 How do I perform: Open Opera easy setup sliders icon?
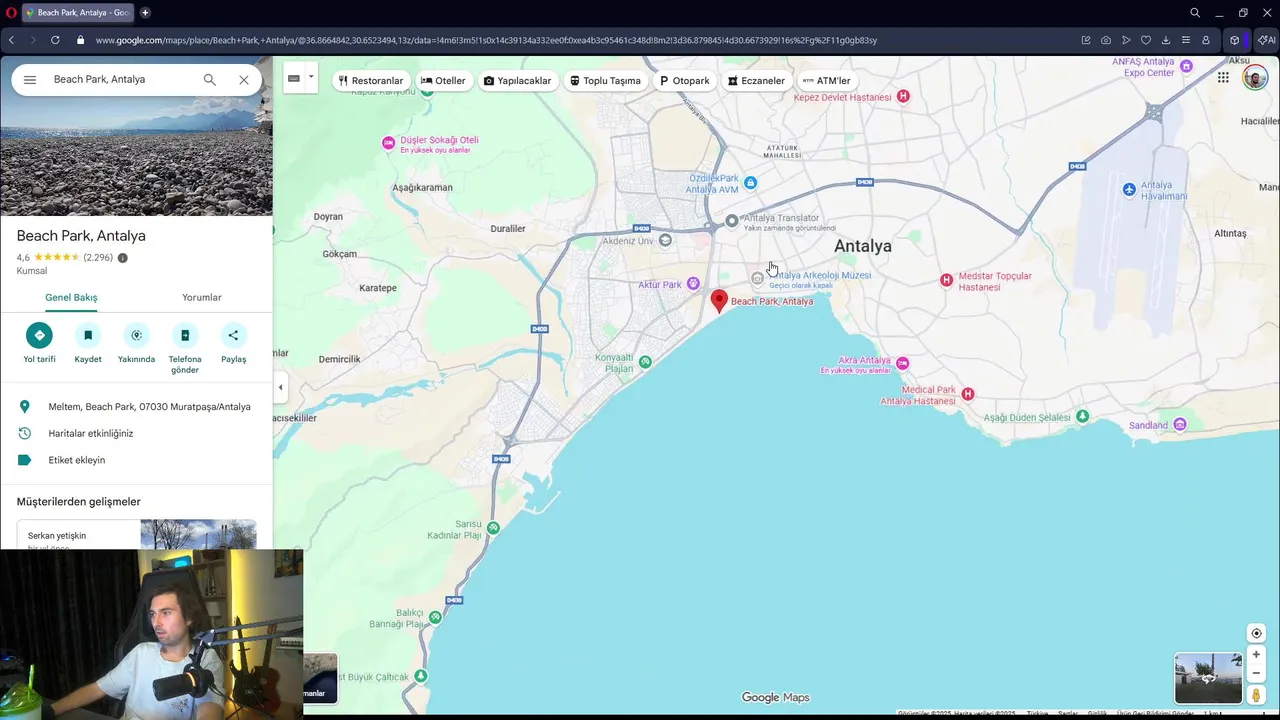pyautogui.click(x=1186, y=40)
